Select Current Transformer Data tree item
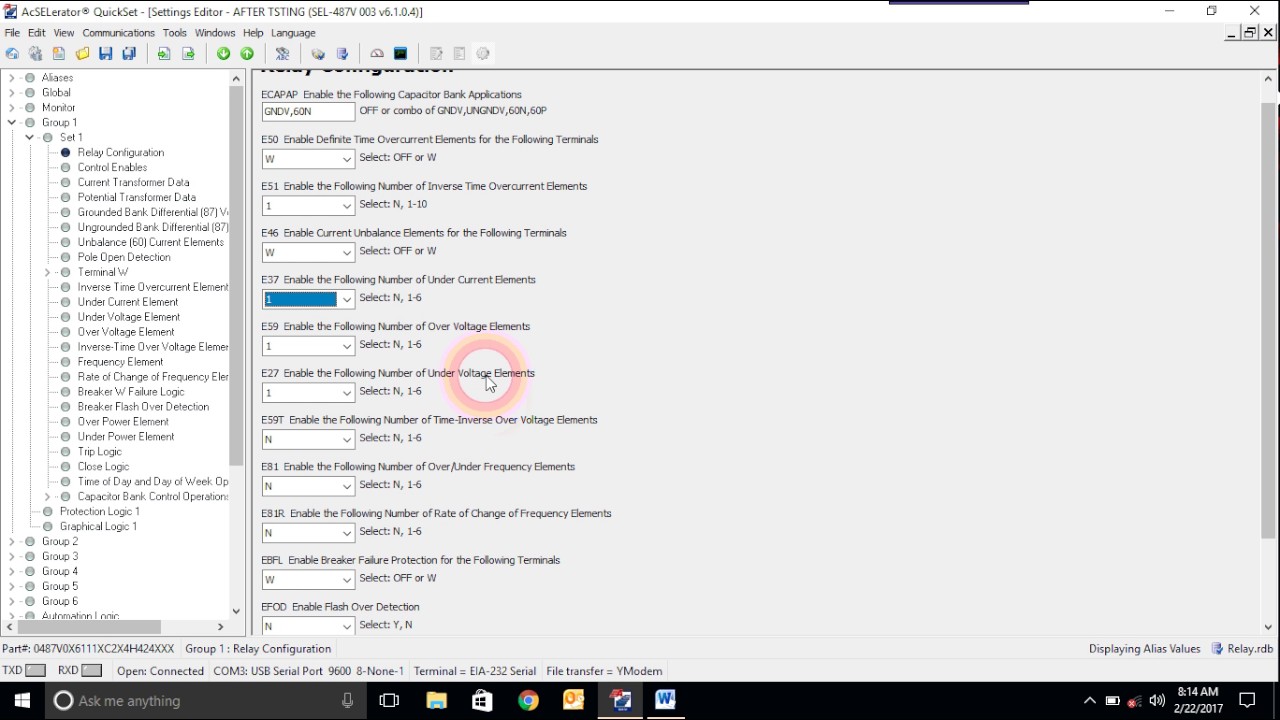The height and width of the screenshot is (720, 1280). click(x=133, y=183)
